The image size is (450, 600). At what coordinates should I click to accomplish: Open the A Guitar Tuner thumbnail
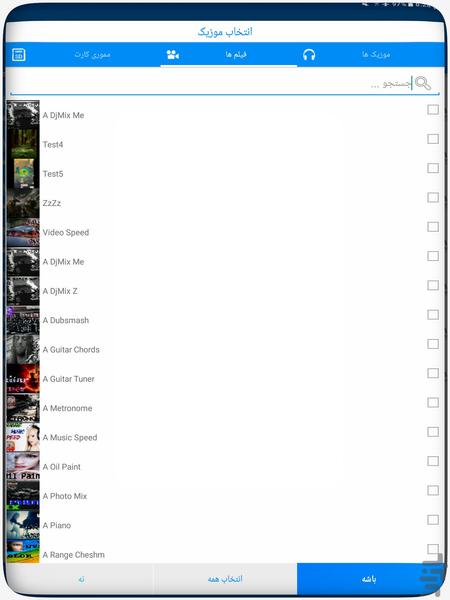coord(23,379)
